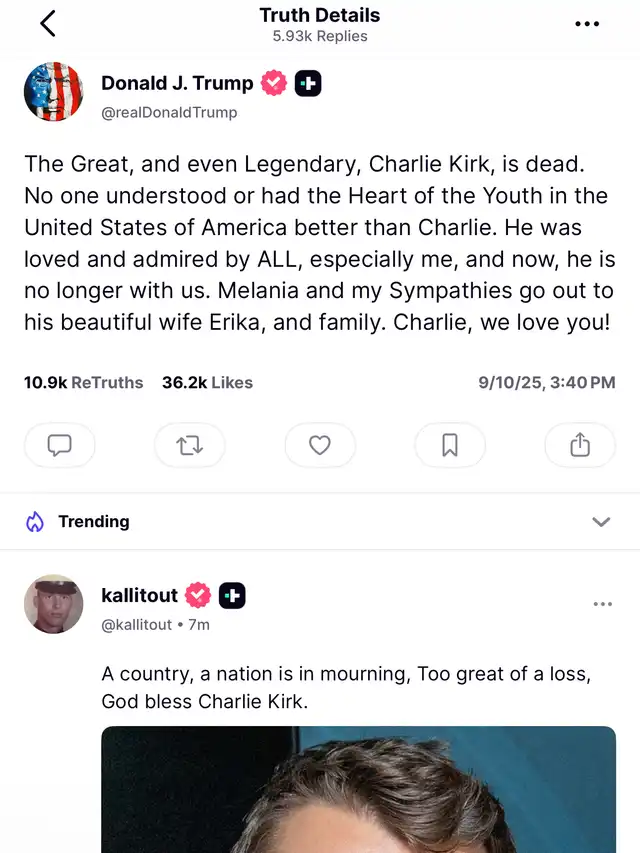Tap the share upload icon
Image resolution: width=640 pixels, height=853 pixels.
[x=580, y=446]
